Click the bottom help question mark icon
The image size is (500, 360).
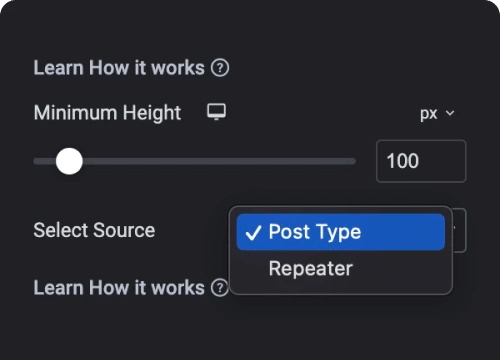click(x=220, y=288)
